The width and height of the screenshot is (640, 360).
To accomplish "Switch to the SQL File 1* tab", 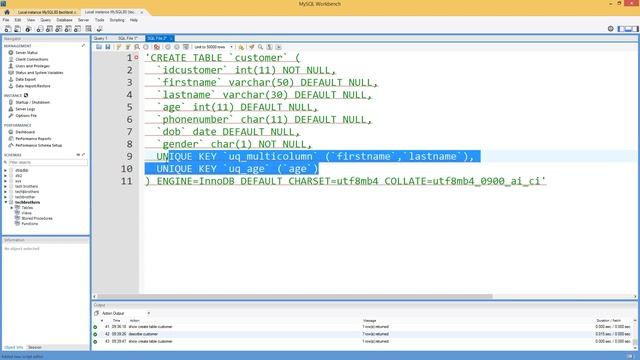I will [x=128, y=38].
